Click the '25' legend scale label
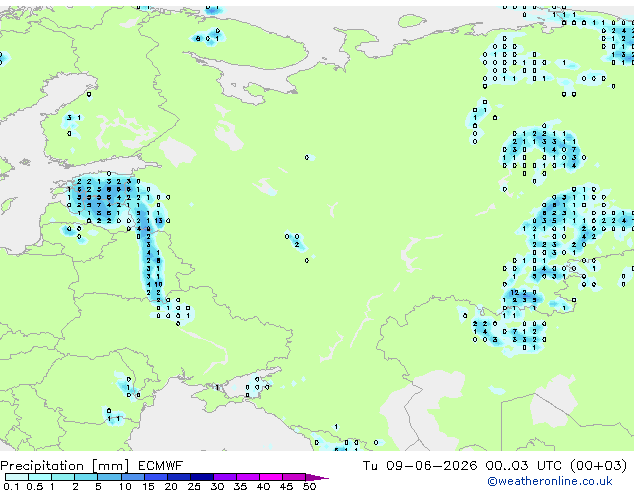 (194, 486)
